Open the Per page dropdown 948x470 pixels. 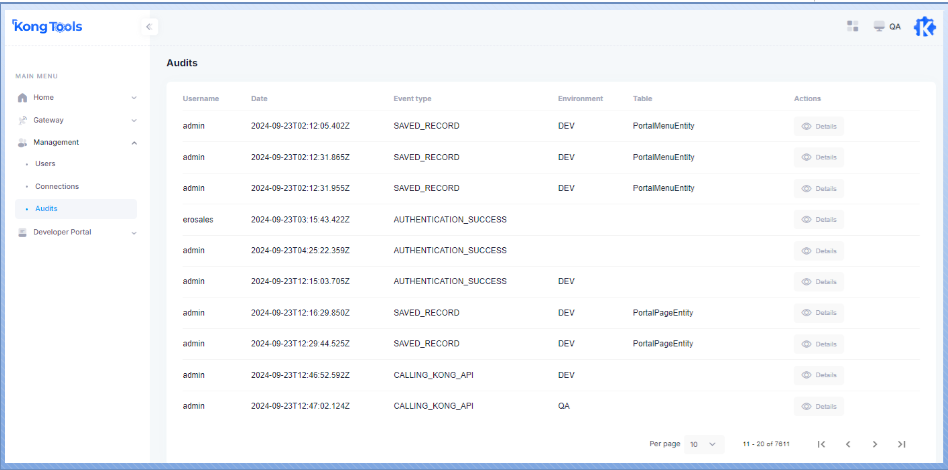[x=705, y=444]
